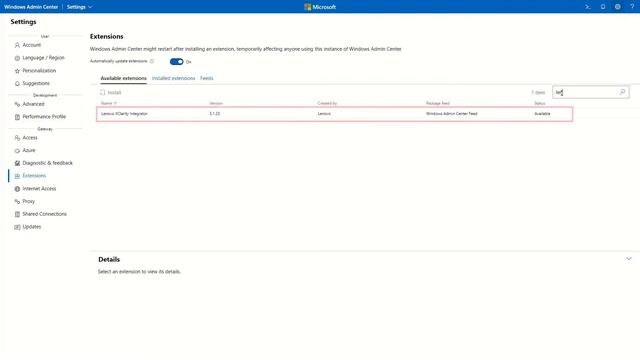640x360 pixels.
Task: Click info icon beside Automatically update extensions
Action: click(x=152, y=61)
